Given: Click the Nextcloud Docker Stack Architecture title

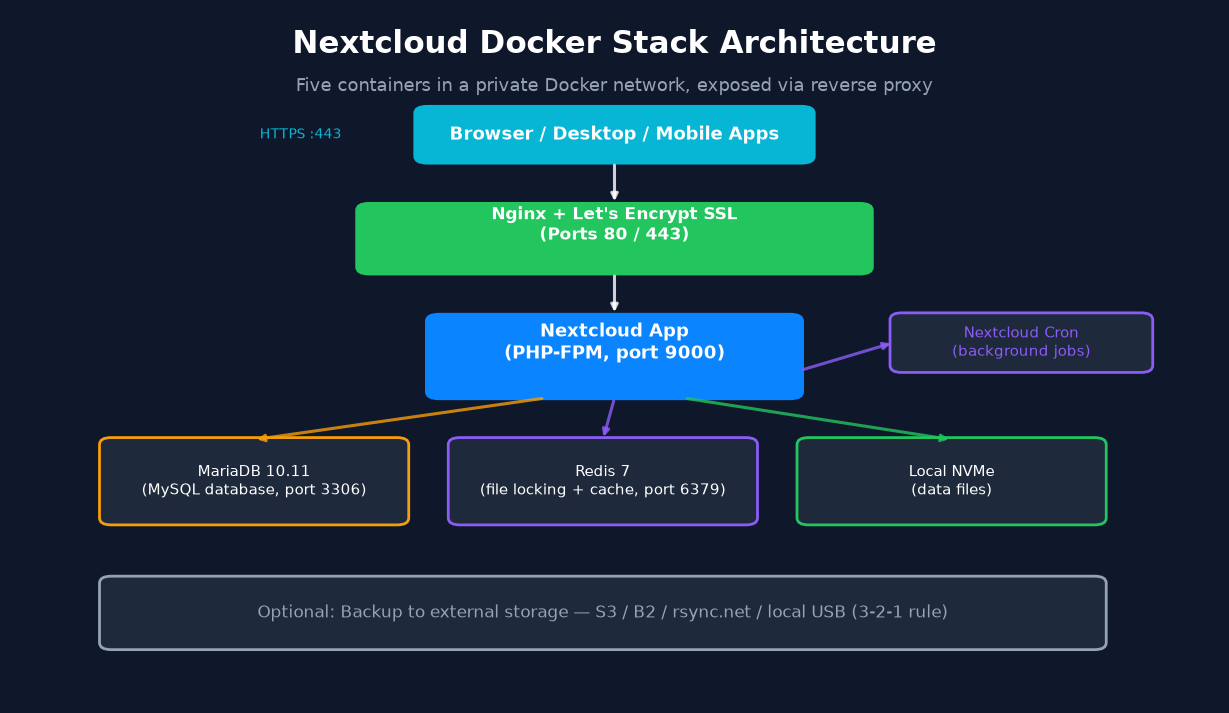Looking at the screenshot, I should (614, 43).
